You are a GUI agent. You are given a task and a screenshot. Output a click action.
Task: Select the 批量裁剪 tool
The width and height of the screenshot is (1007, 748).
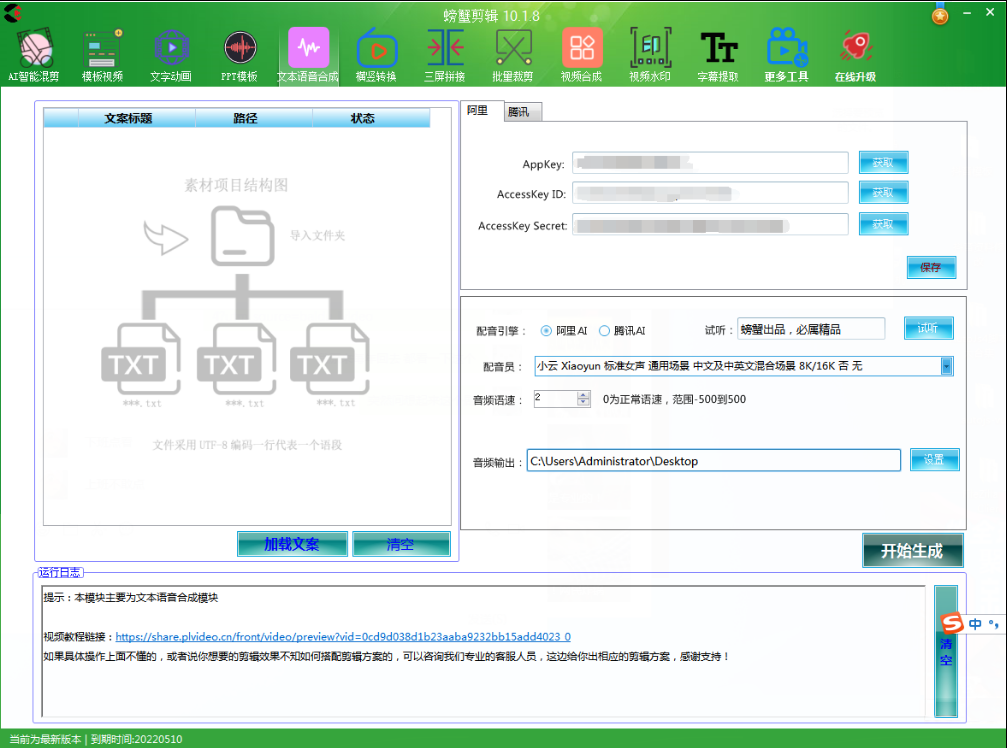[512, 52]
